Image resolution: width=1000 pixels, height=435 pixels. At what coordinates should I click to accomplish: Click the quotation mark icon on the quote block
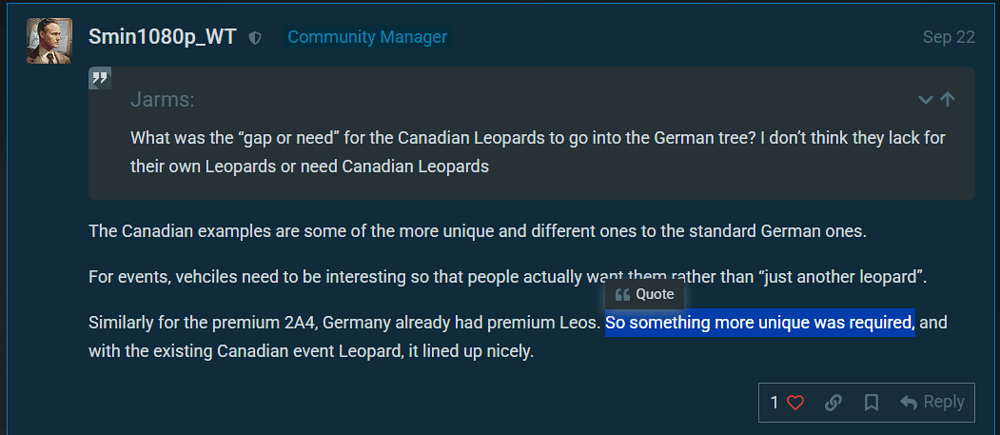pyautogui.click(x=99, y=78)
